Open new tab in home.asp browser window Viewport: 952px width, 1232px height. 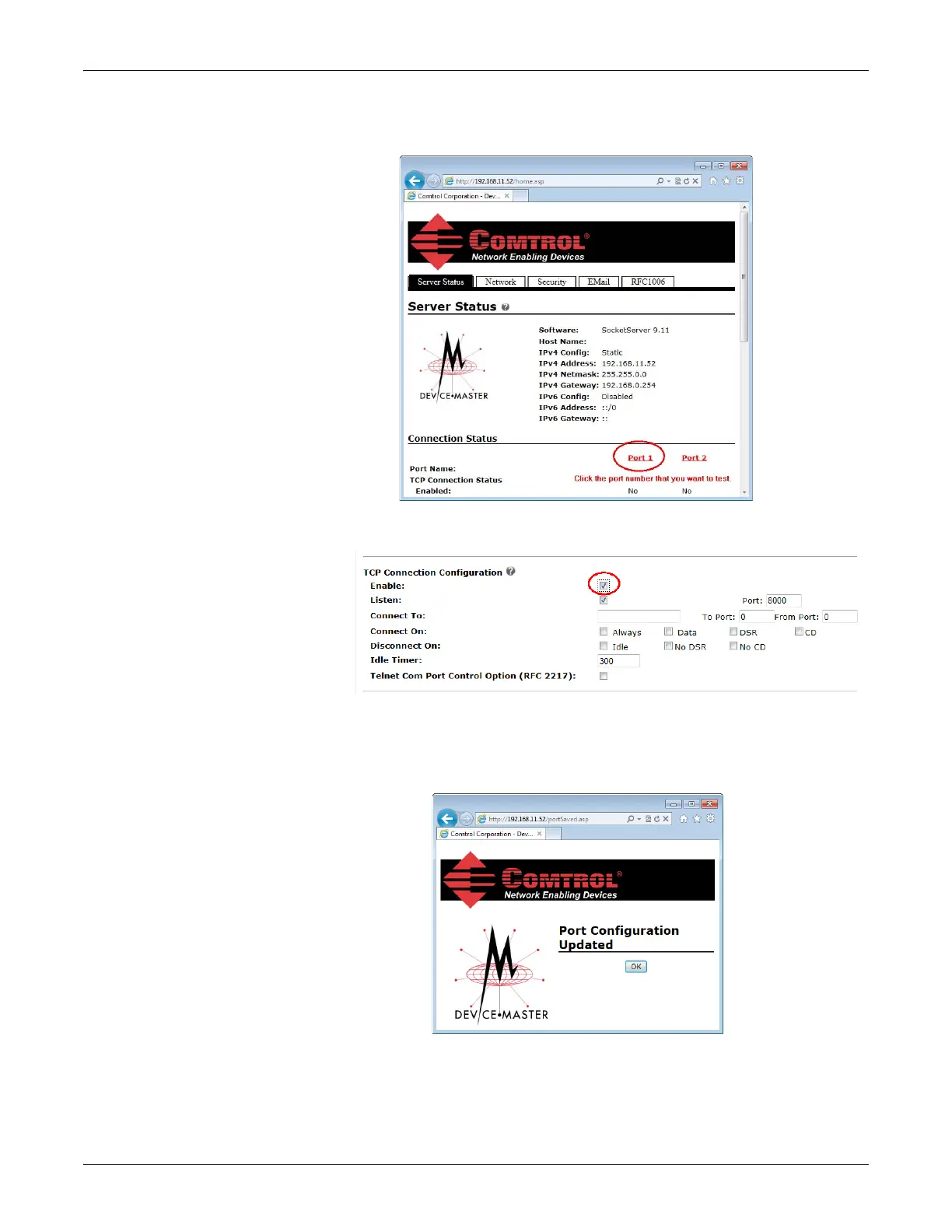pos(521,196)
